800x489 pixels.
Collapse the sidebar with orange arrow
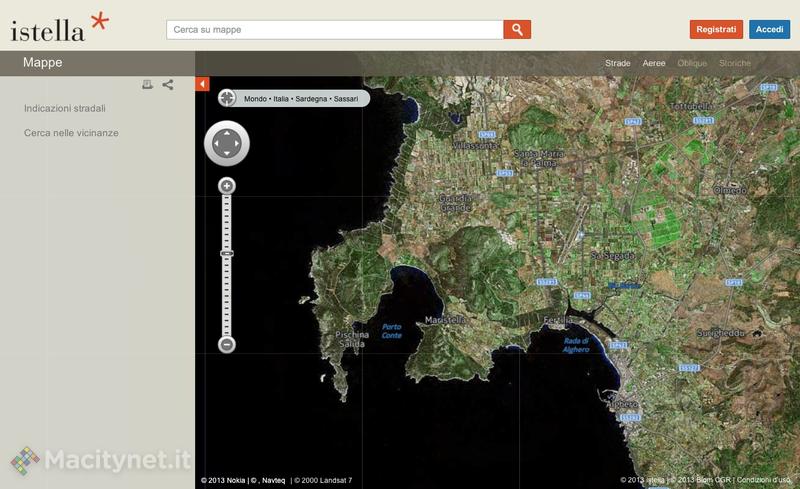click(202, 84)
